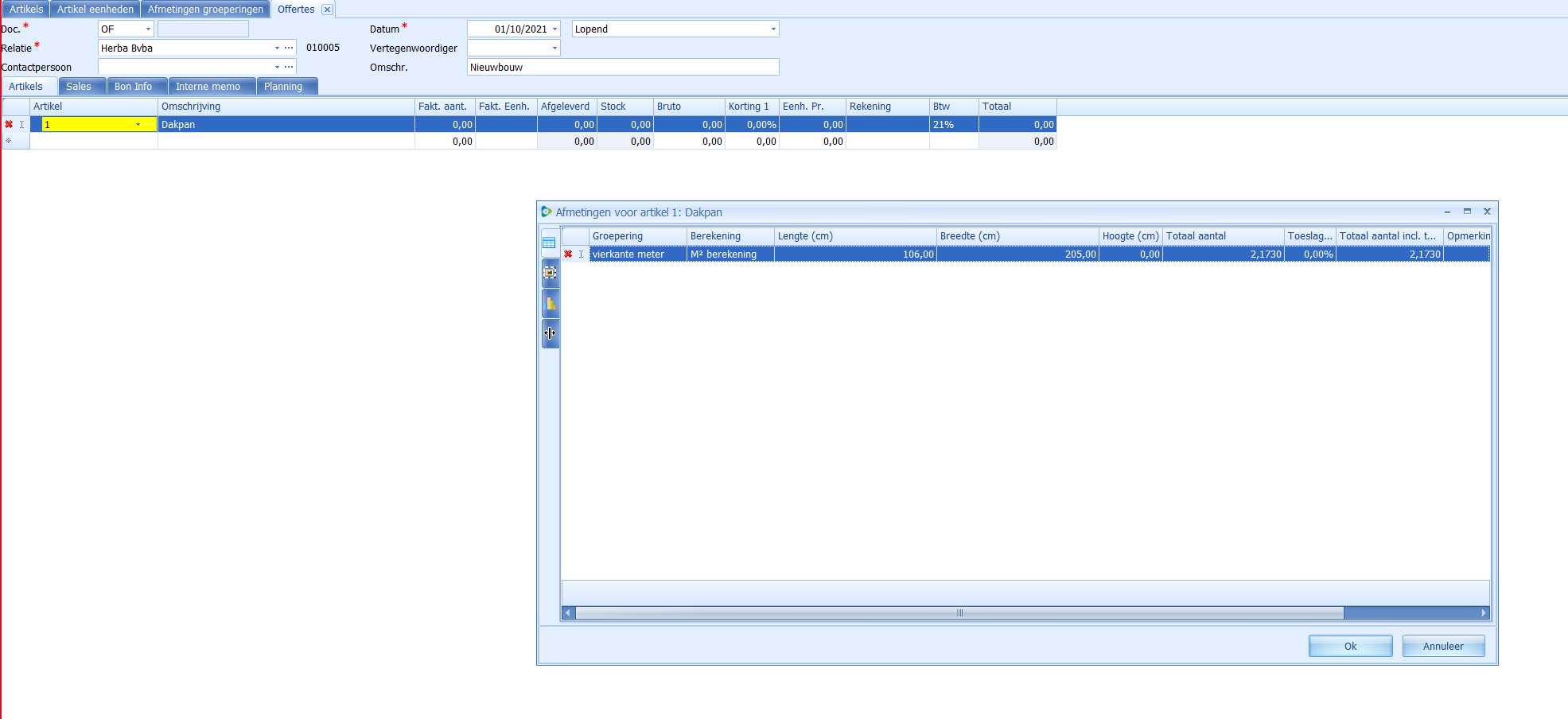Screen dimensions: 1568x719
Task: Click the bar chart icon in dialog sidebar
Action: tap(550, 303)
